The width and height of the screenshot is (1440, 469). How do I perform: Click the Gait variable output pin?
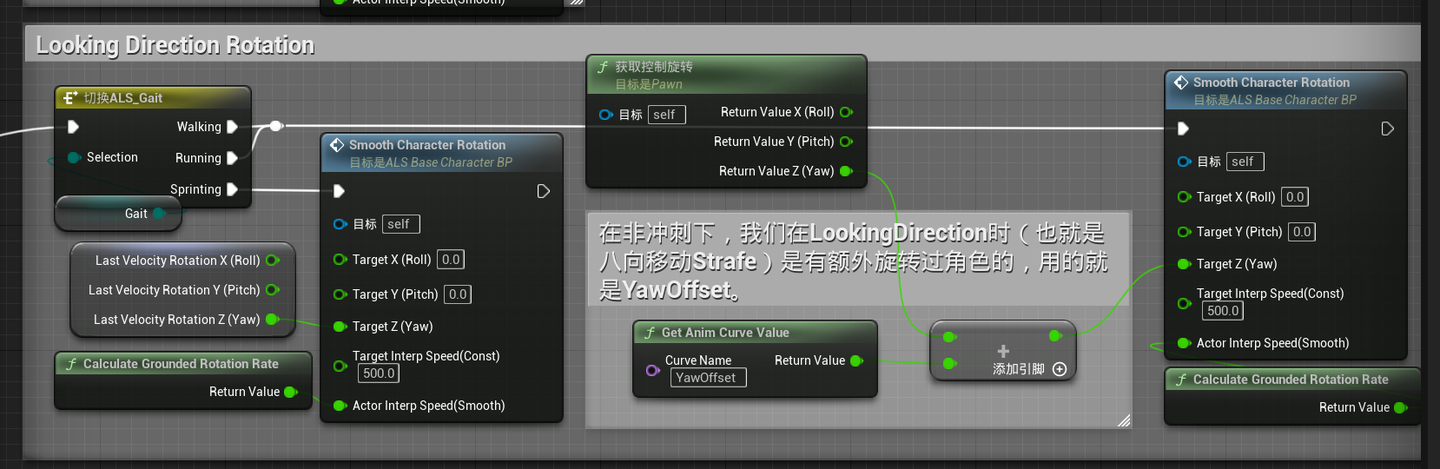tap(159, 213)
